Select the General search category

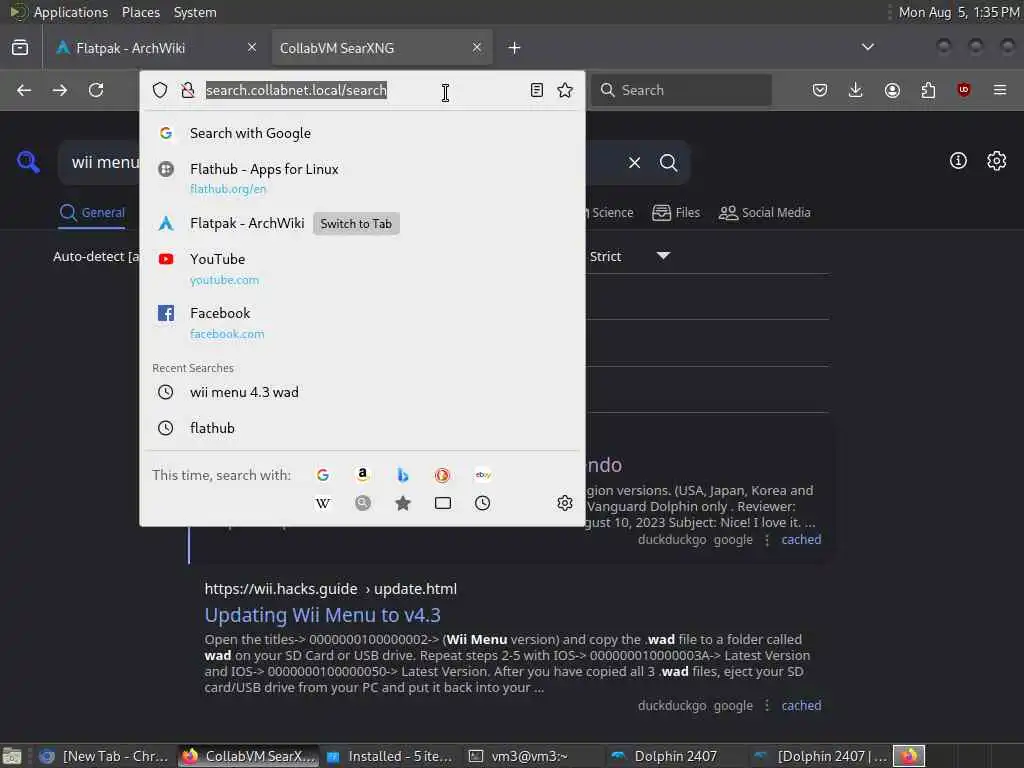tap(92, 212)
